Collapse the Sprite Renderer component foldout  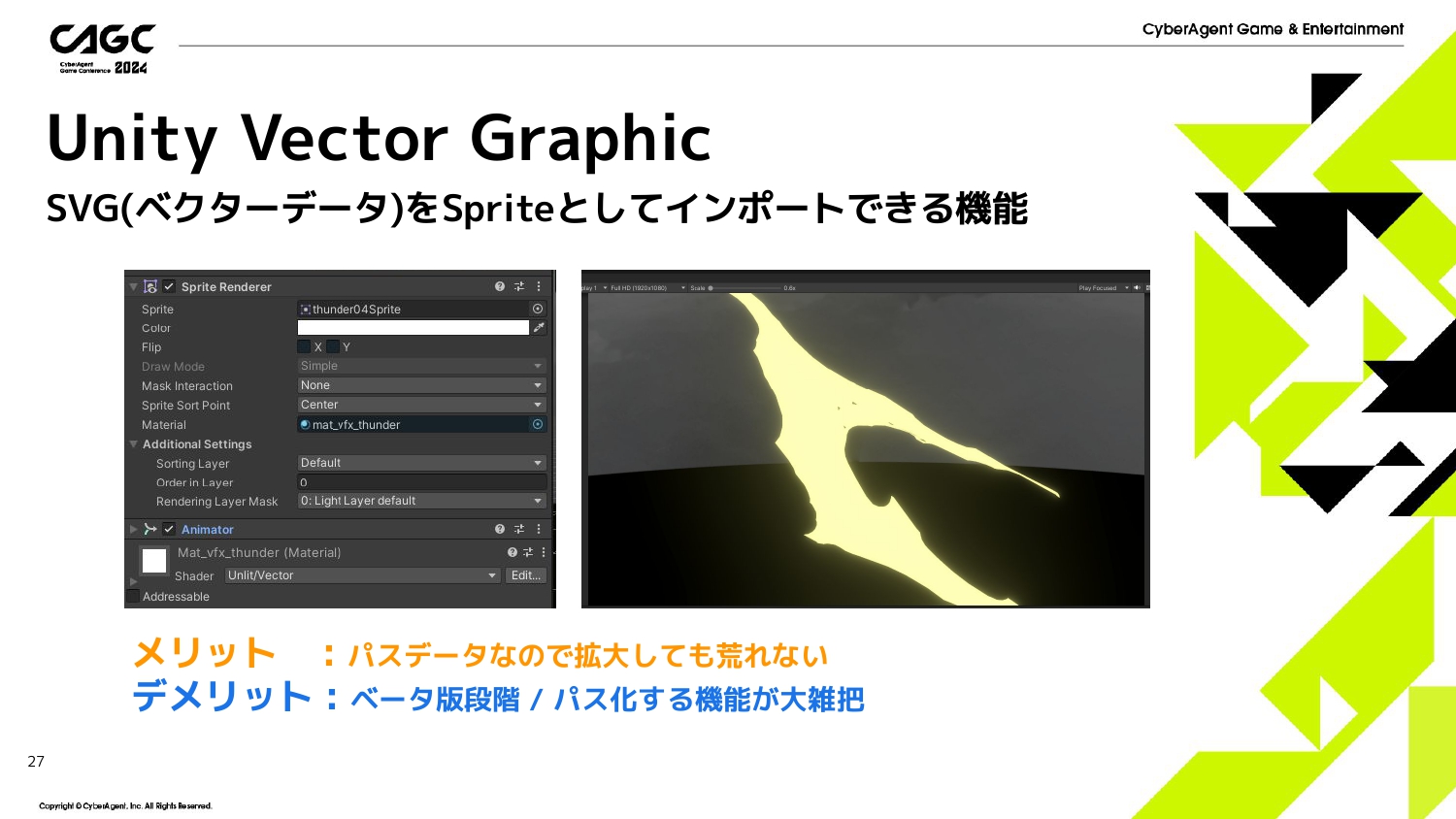(x=134, y=287)
